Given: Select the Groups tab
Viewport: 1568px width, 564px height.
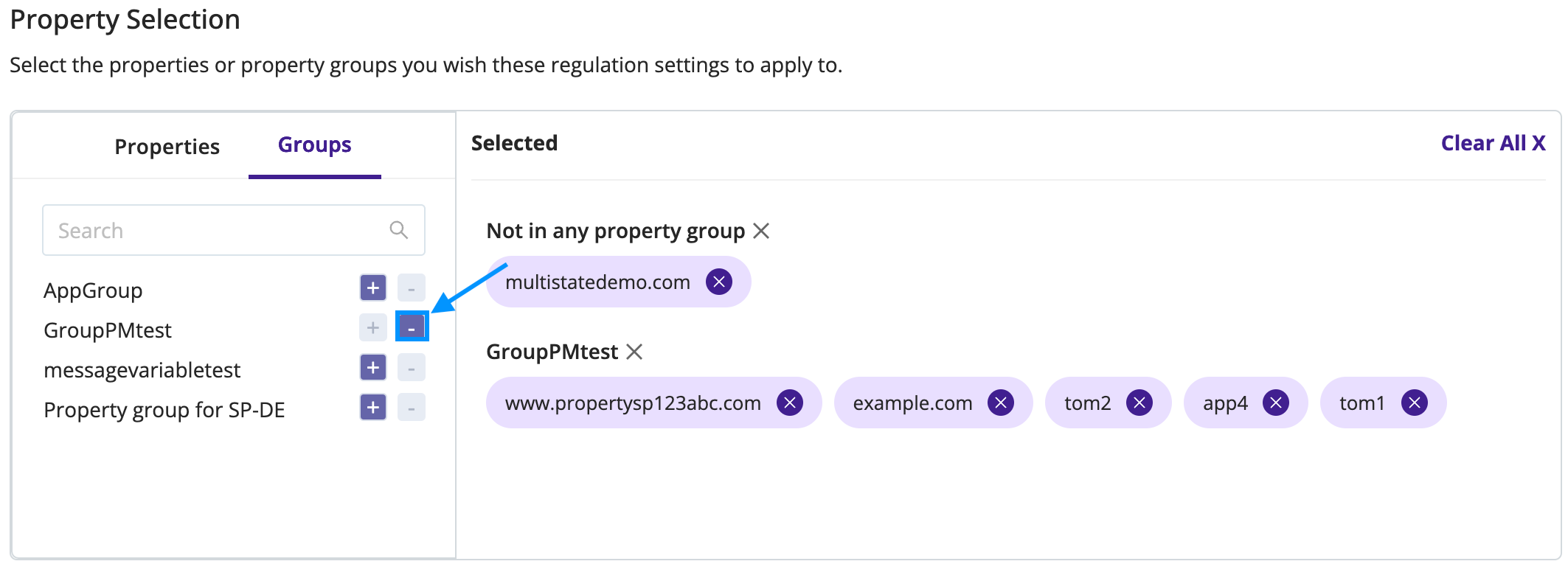Looking at the screenshot, I should pyautogui.click(x=314, y=145).
